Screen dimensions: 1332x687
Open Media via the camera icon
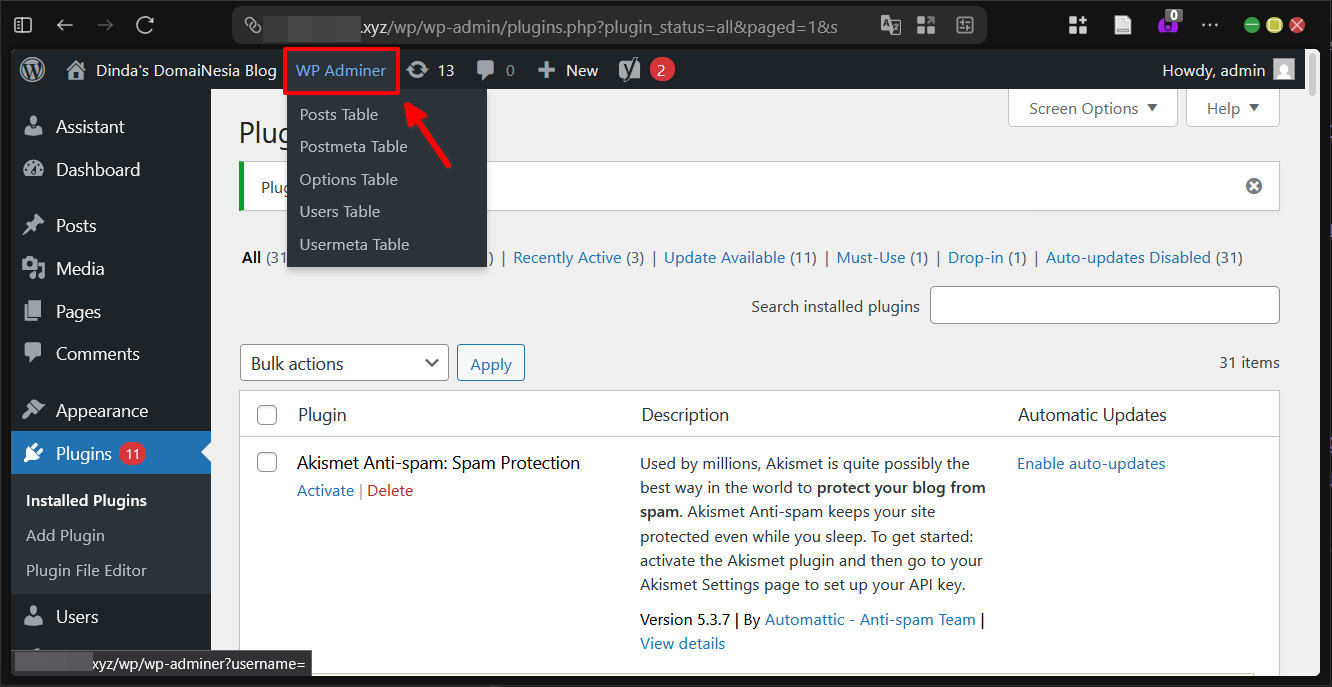pyautogui.click(x=33, y=268)
